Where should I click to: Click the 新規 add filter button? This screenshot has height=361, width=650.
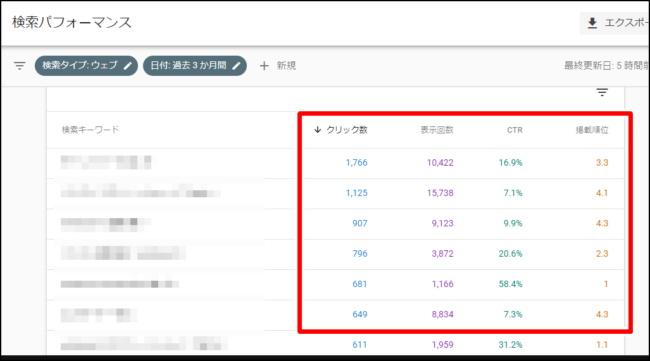277,65
